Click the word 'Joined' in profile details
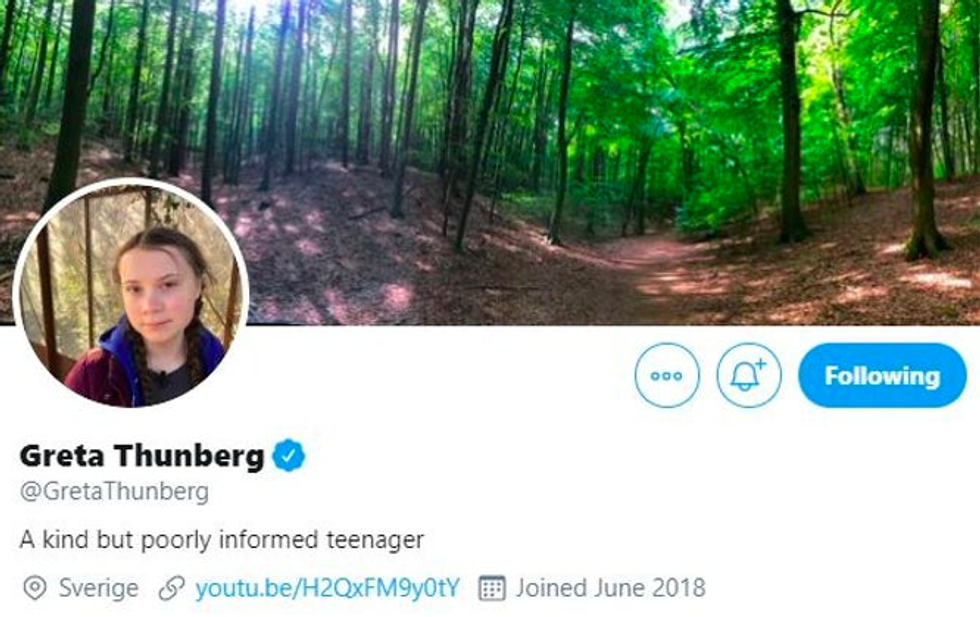The width and height of the screenshot is (980, 617). pos(547,587)
